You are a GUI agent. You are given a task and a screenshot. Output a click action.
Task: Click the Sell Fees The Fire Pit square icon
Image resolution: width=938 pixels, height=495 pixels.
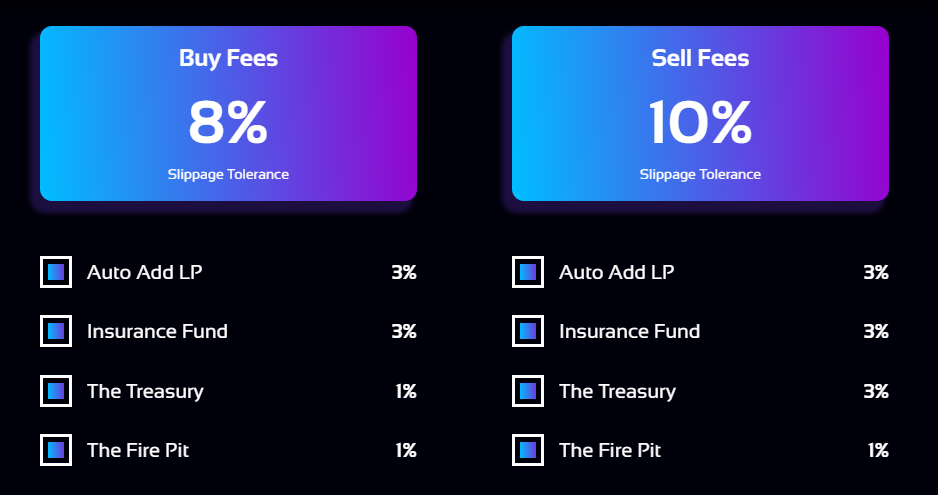coord(528,450)
